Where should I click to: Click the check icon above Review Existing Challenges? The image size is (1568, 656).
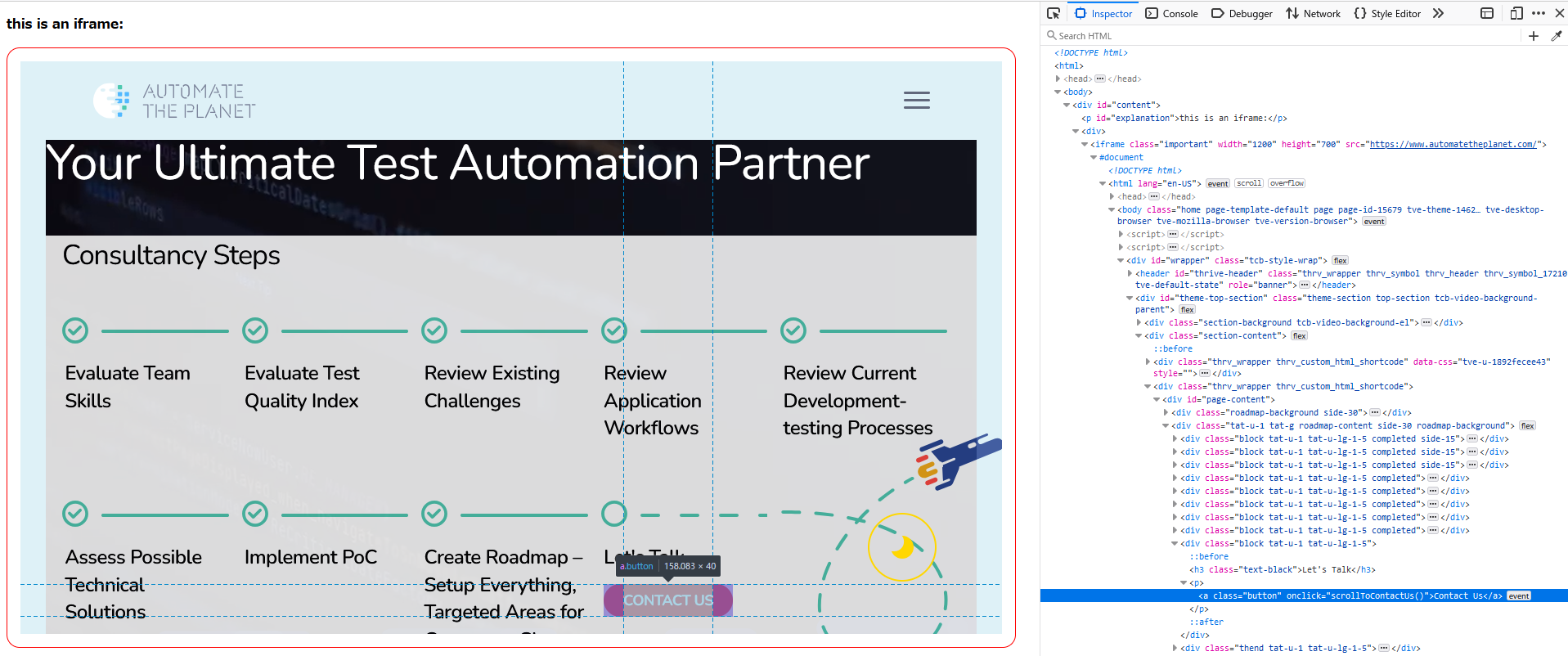(434, 330)
